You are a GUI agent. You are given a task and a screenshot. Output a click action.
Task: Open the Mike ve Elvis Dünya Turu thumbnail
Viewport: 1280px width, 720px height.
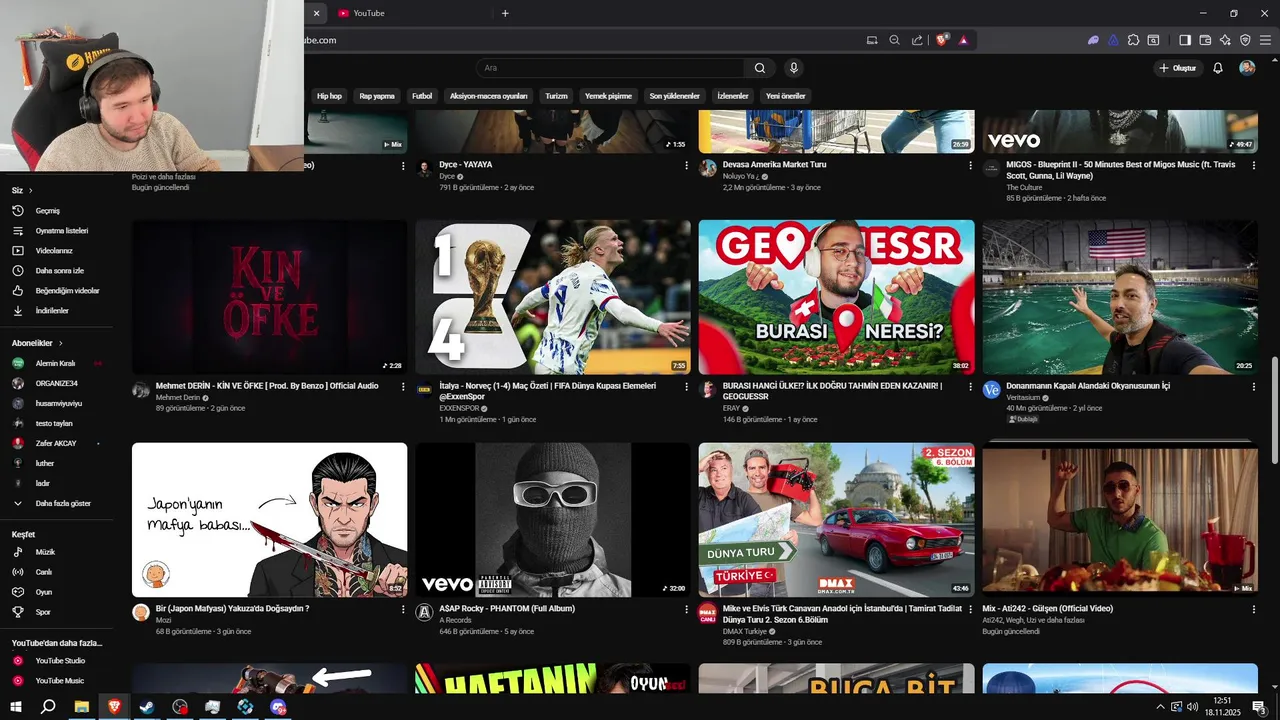point(837,520)
